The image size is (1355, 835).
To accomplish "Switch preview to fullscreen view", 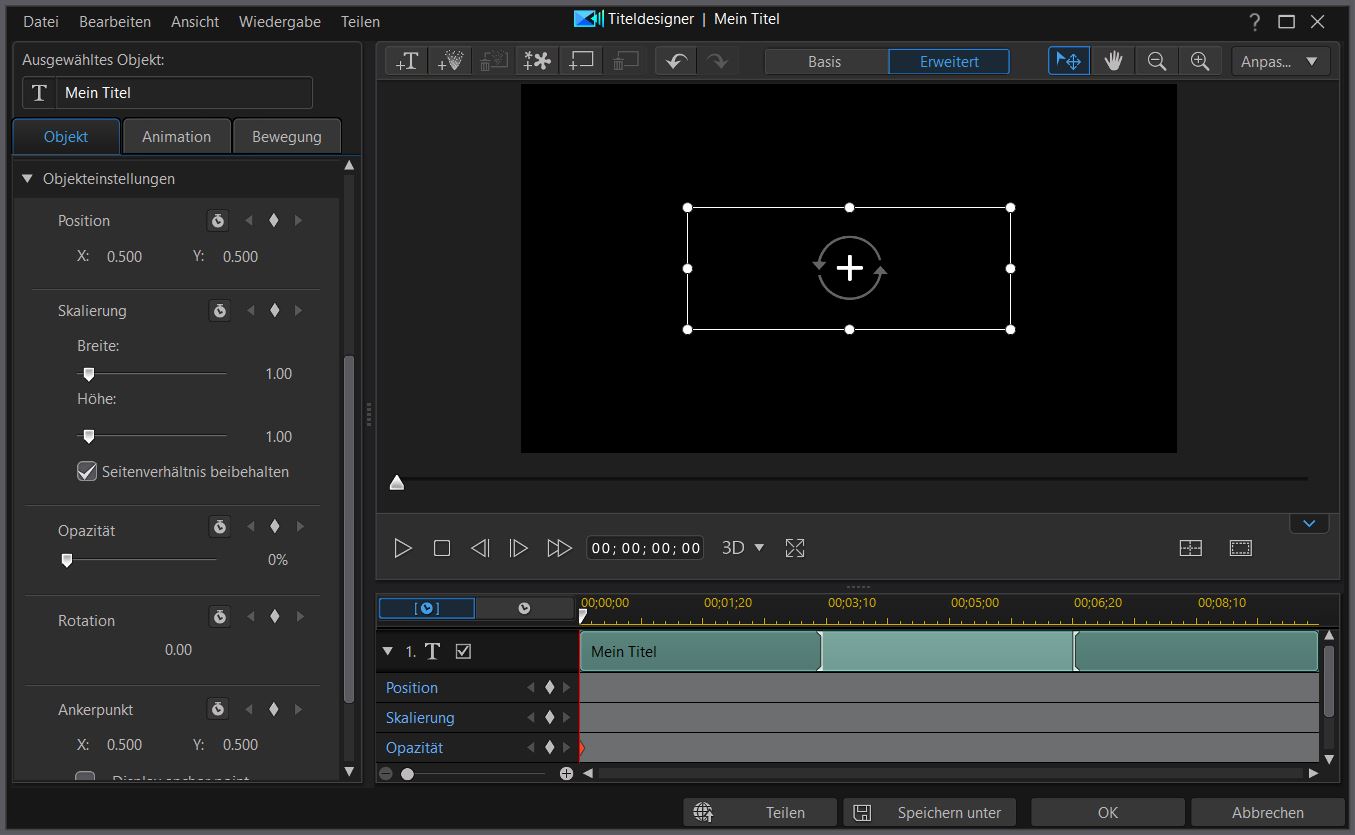I will pos(794,547).
